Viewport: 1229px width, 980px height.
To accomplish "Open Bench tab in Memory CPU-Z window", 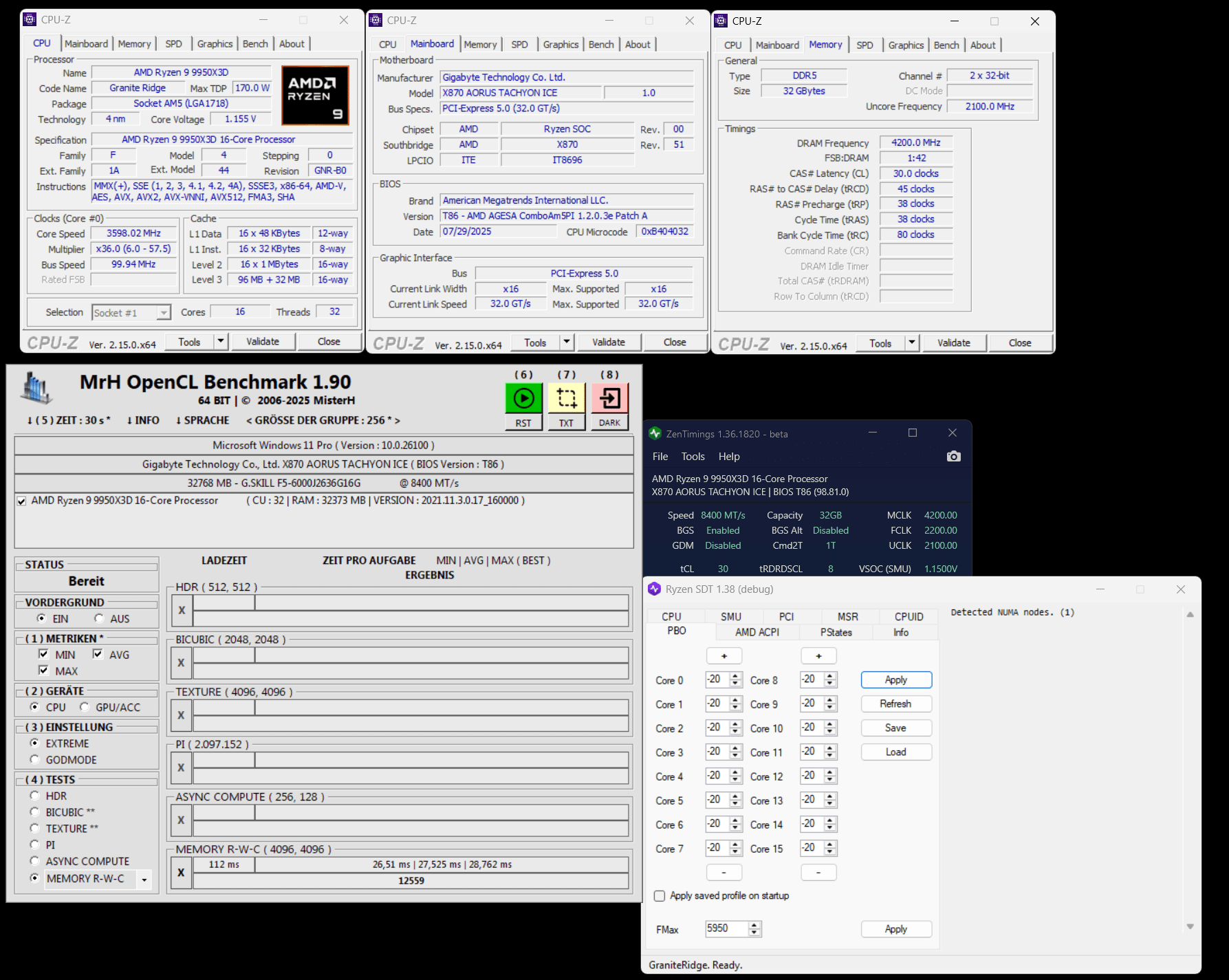I will [946, 45].
